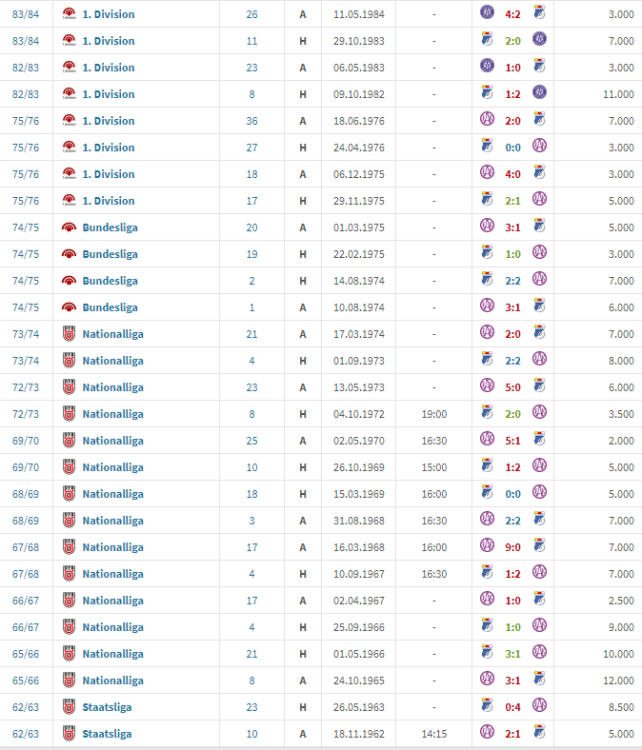Click the Staatsliga logo in the 26.05.1963 row
The width and height of the screenshot is (642, 750).
(69, 707)
